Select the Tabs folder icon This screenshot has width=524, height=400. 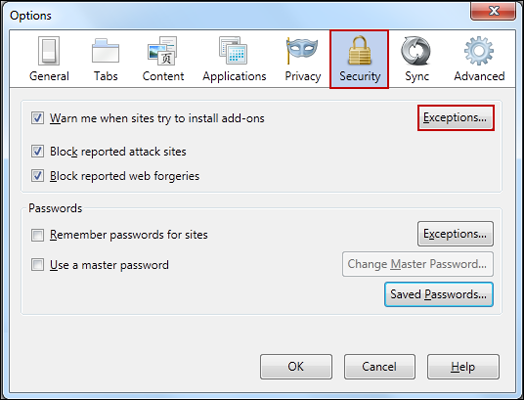pos(106,51)
